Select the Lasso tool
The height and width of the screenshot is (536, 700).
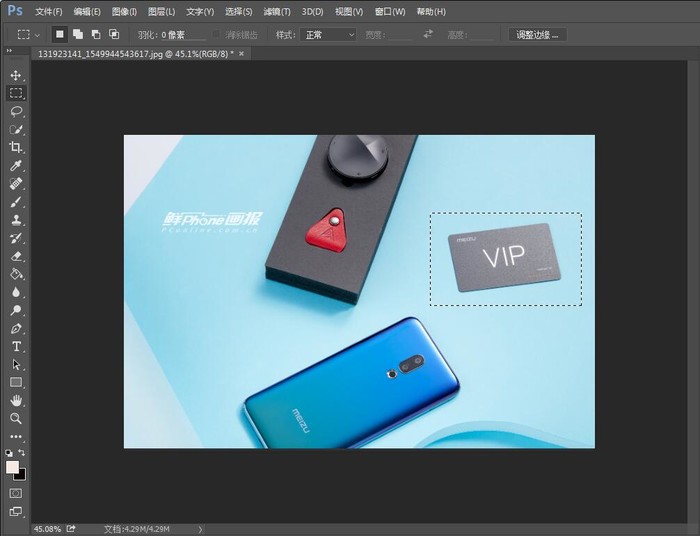coord(16,111)
